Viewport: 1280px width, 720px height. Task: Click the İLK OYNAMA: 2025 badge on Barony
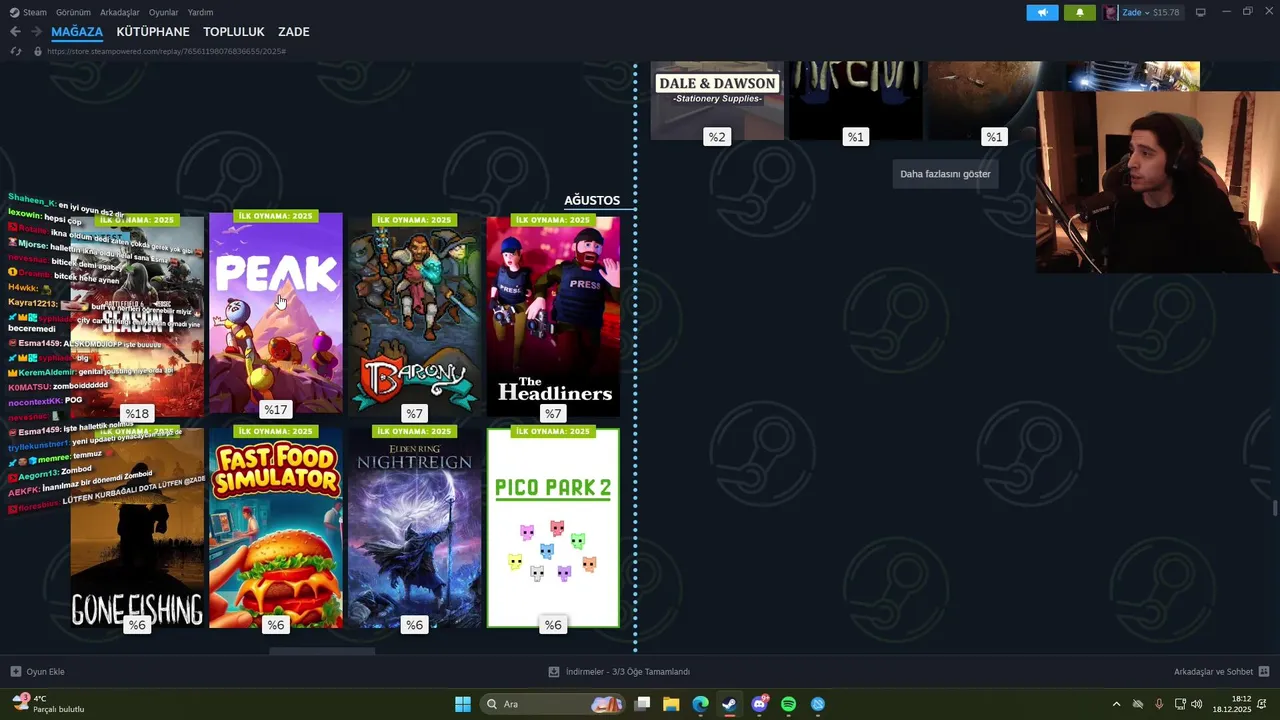coord(414,219)
